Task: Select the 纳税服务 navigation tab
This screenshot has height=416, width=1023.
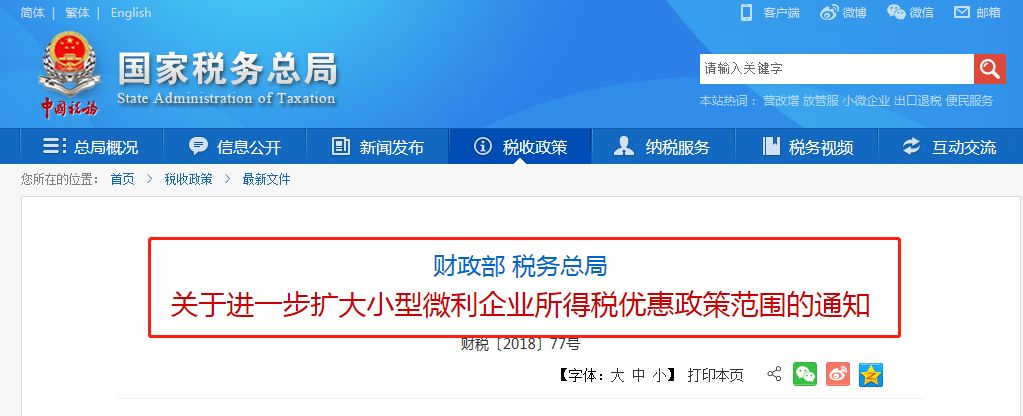Action: point(664,147)
